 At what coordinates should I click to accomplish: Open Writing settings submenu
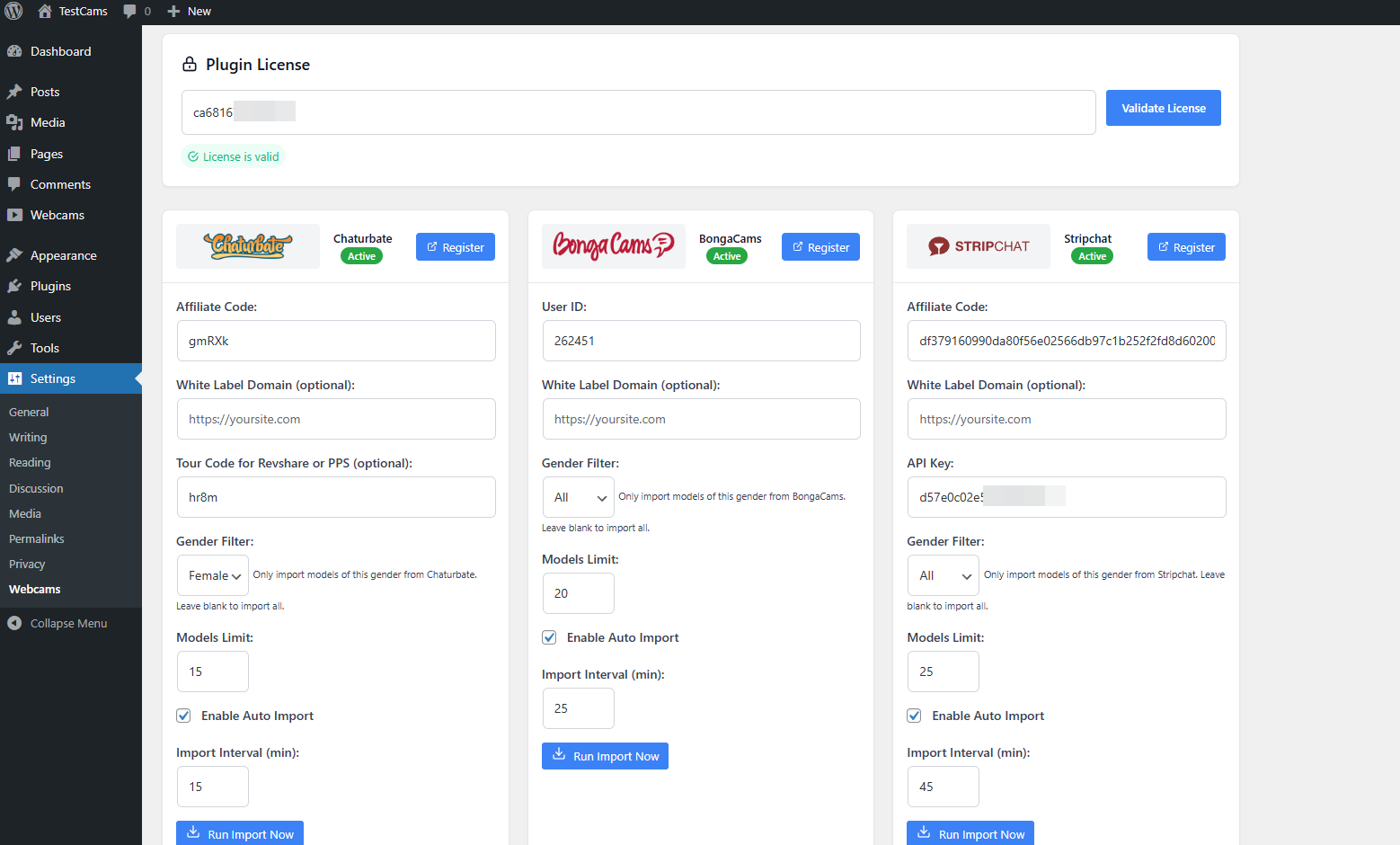(28, 437)
